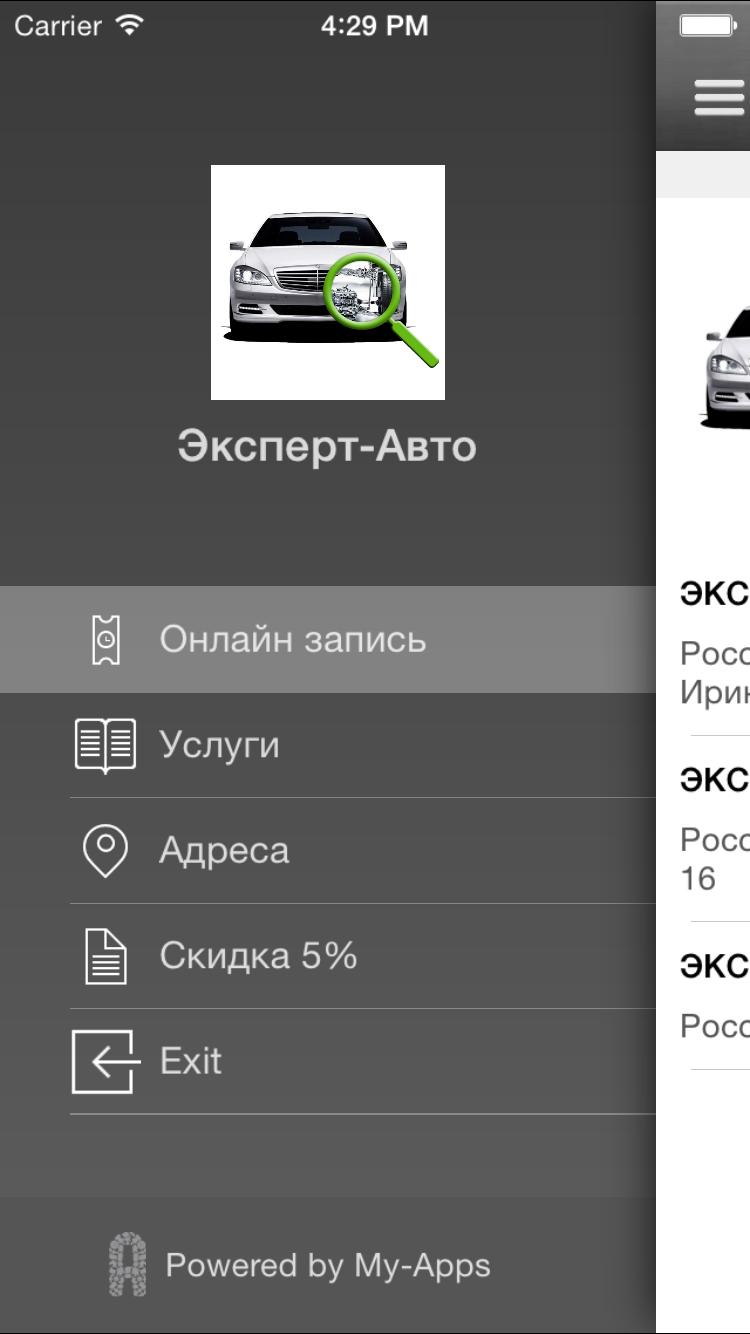The width and height of the screenshot is (750, 1334).
Task: Click the map pin icon beside Адреса
Action: [x=105, y=851]
